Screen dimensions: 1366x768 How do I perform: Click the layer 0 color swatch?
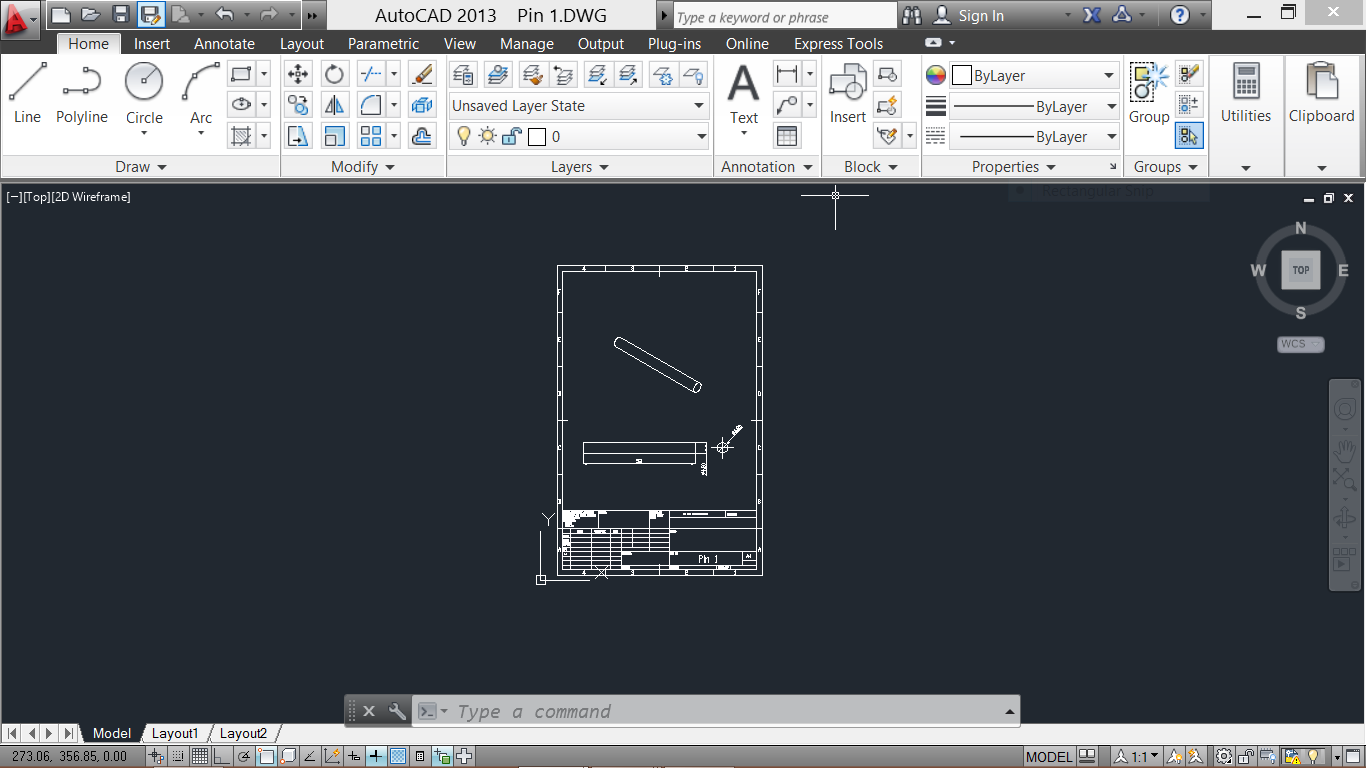tap(536, 137)
